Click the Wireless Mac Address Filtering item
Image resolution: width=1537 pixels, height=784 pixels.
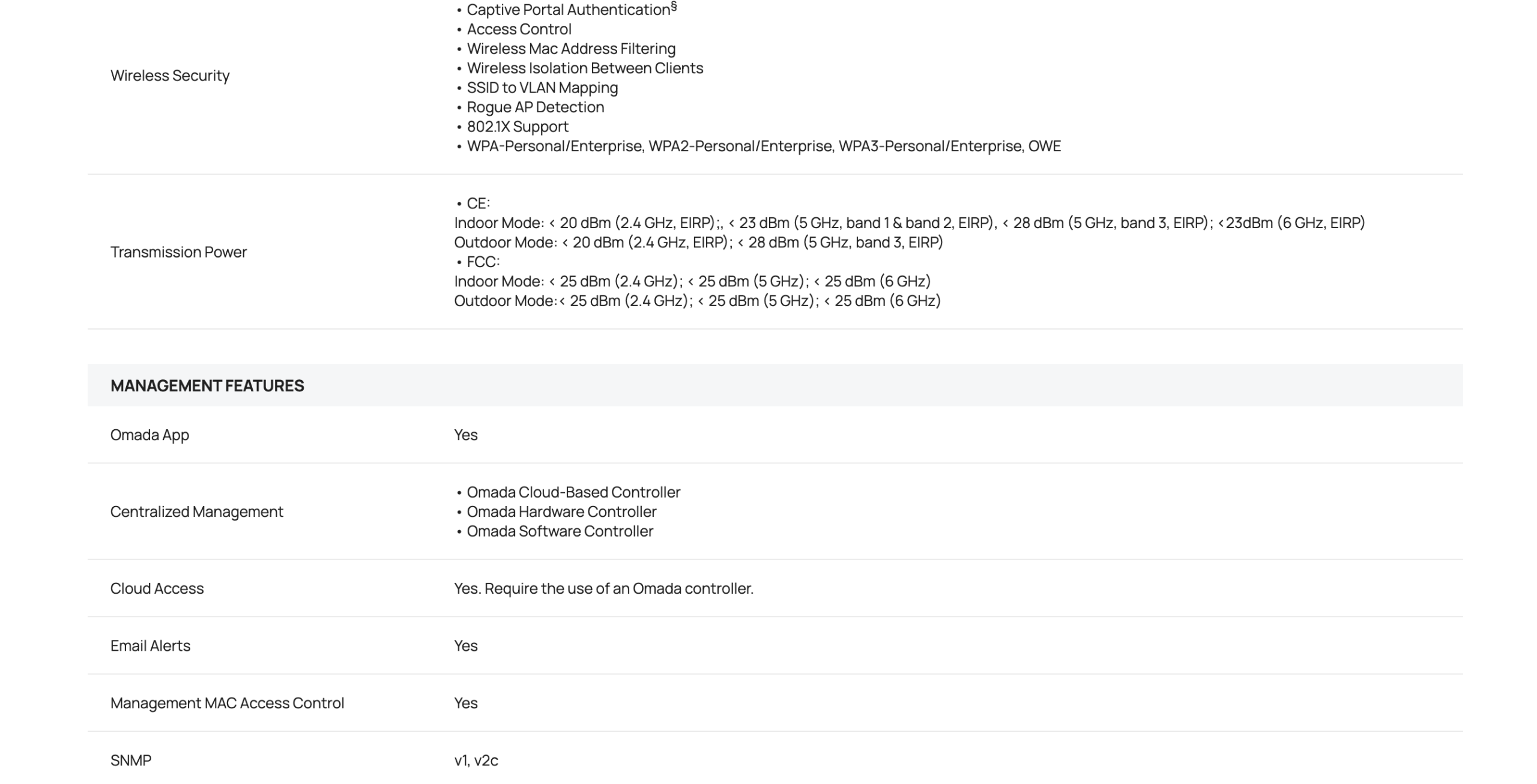[x=570, y=49]
